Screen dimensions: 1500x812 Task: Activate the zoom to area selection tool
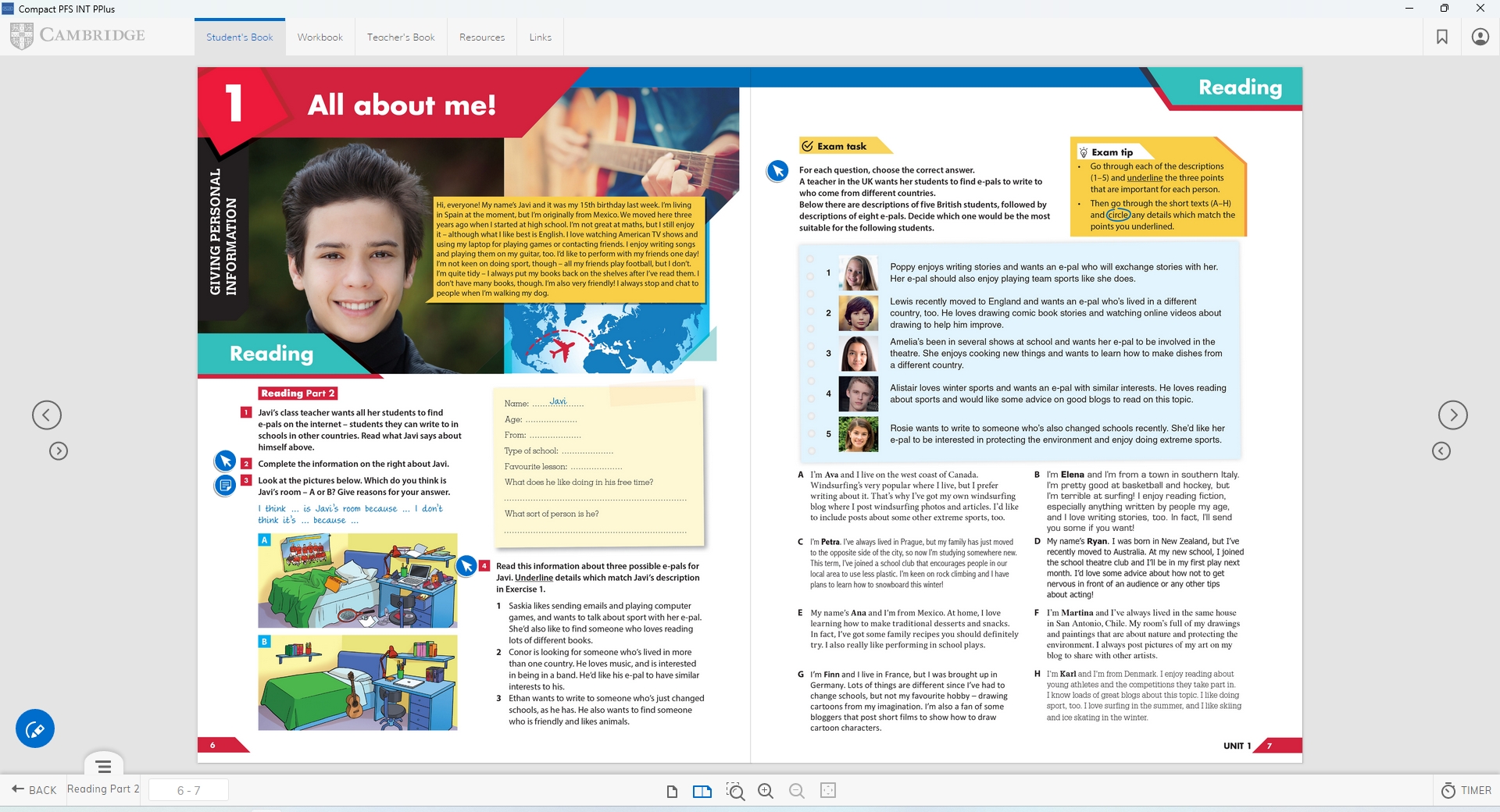734,791
